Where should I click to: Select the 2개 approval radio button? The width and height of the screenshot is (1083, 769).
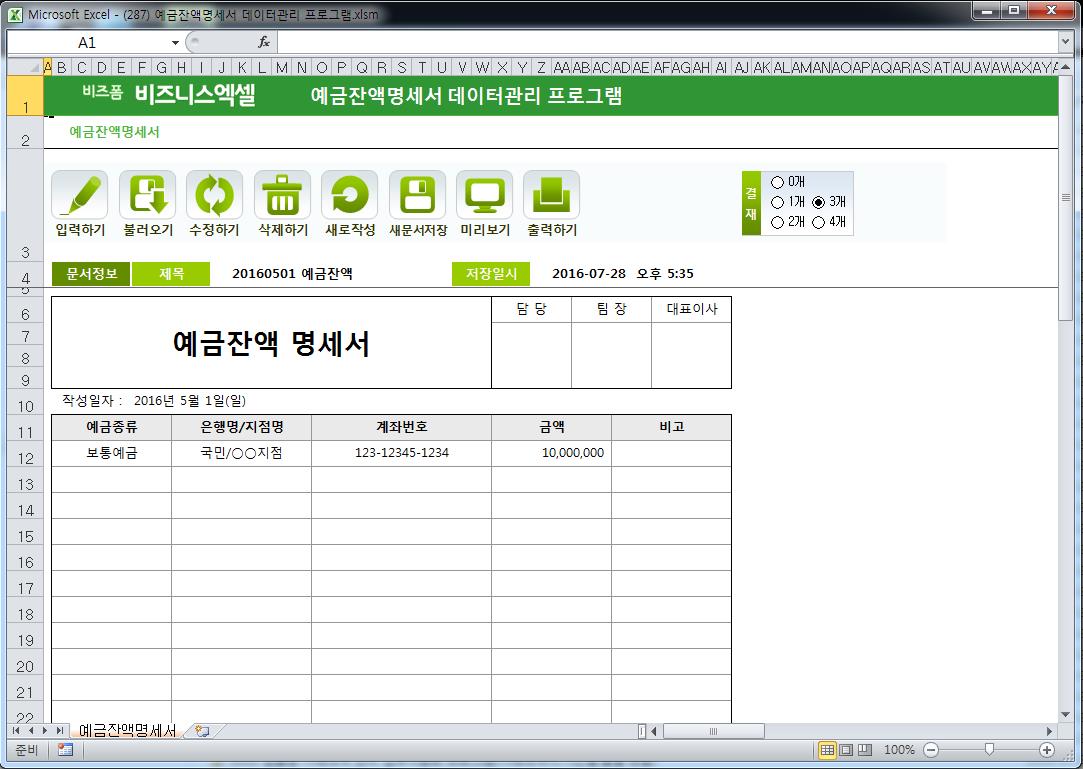click(778, 222)
